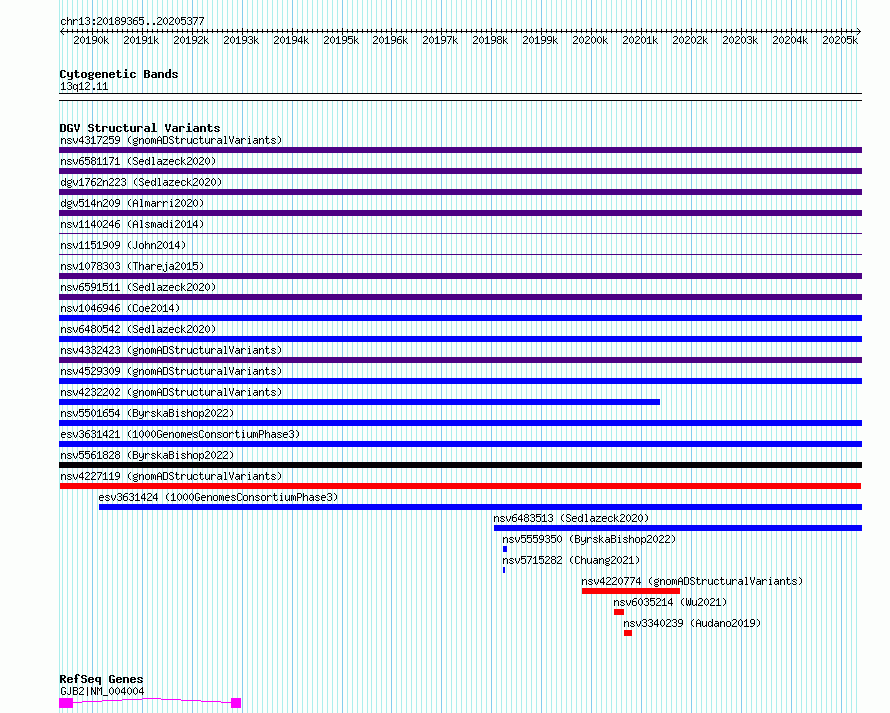
Task: Open the nsv6581171 (Sedlazeck2020) variant
Action: pos(138,161)
